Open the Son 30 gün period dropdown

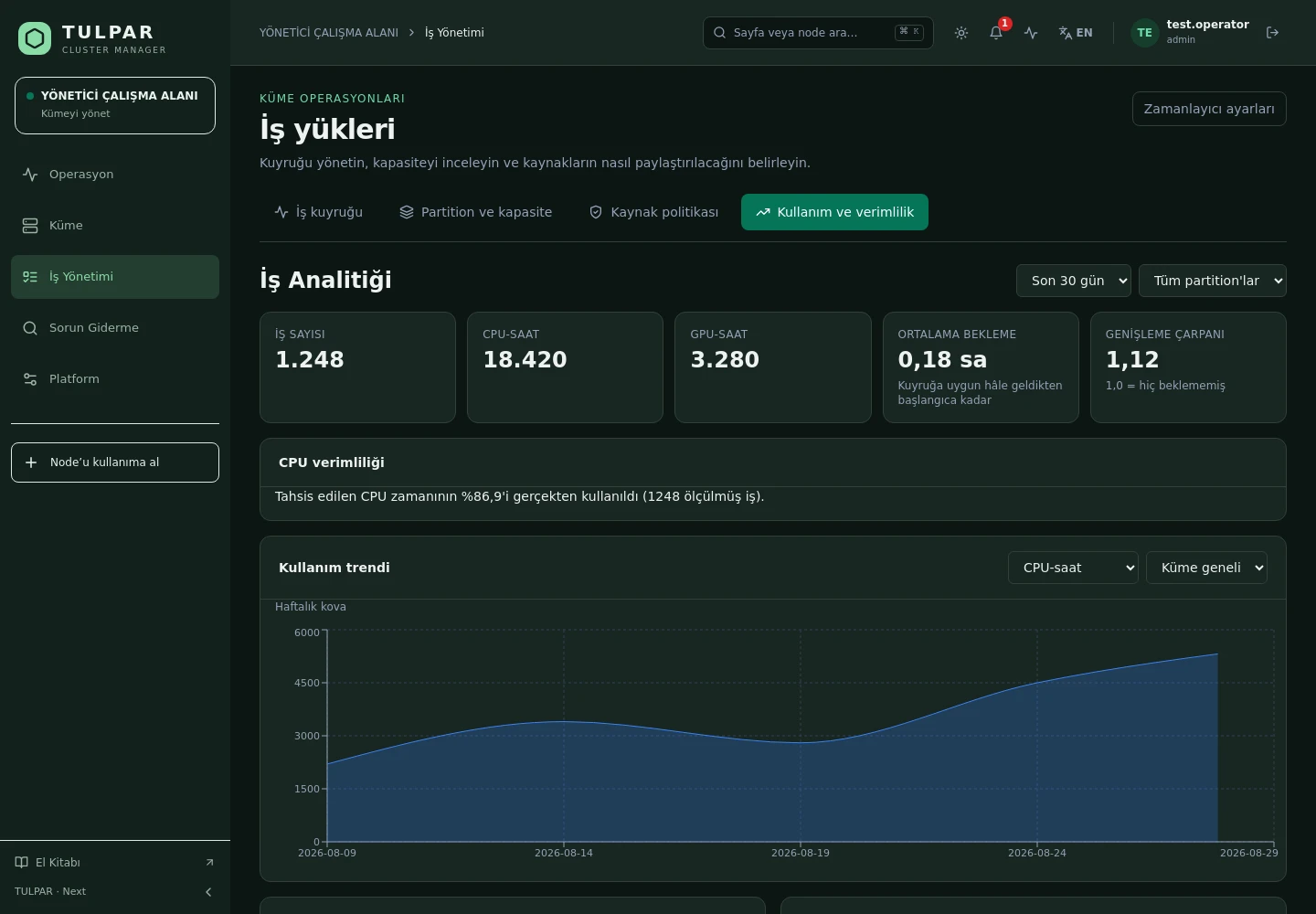(x=1074, y=281)
